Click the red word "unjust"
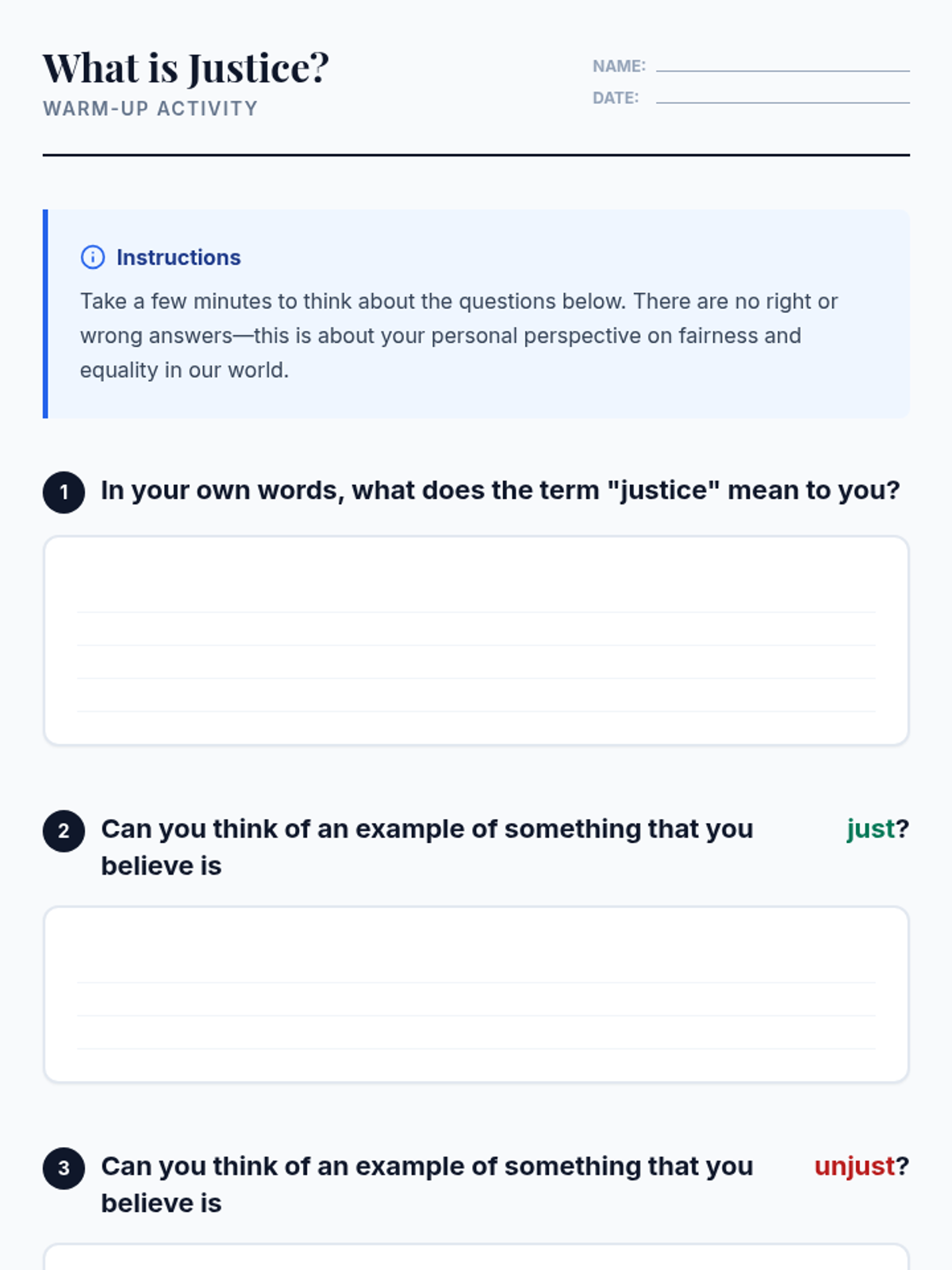The width and height of the screenshot is (952, 1270). (854, 1166)
